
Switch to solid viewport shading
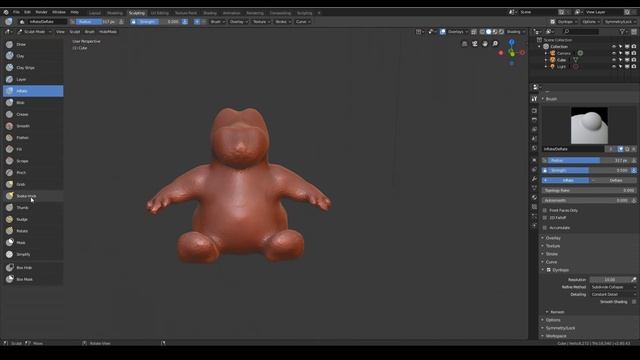[x=489, y=32]
